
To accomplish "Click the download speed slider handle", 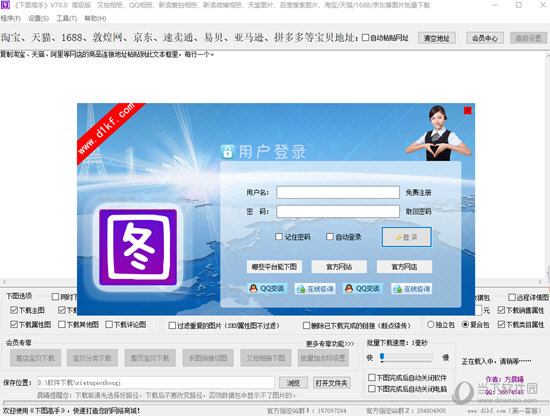I will [x=382, y=357].
